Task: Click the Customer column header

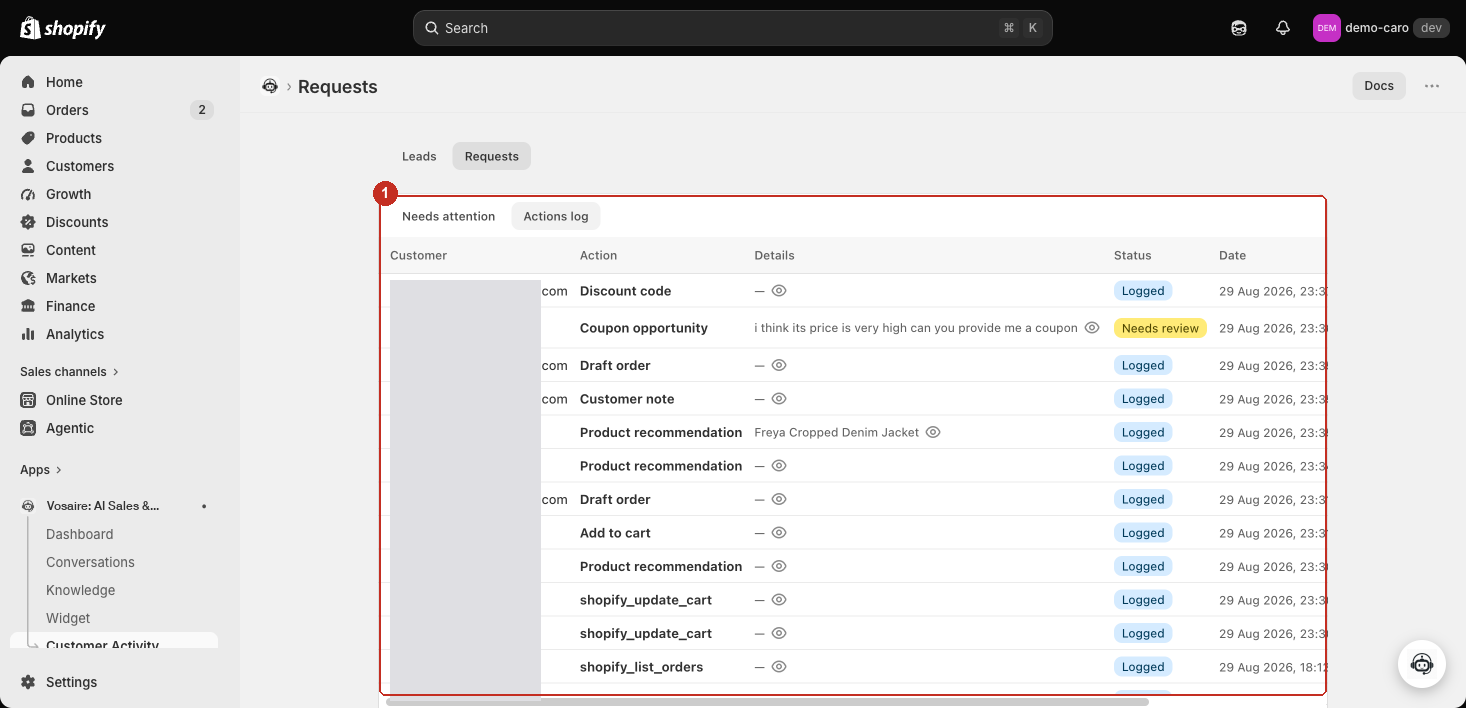Action: tap(418, 256)
